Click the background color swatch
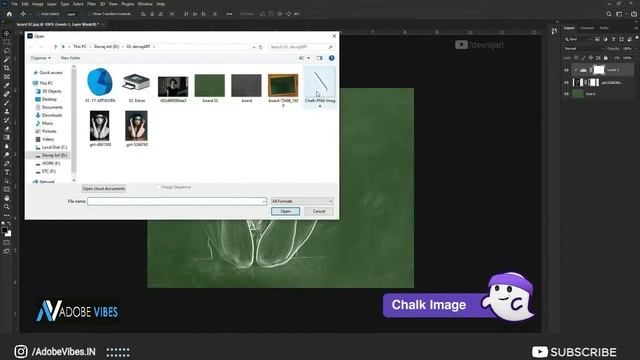Screen dimensions: 640x360 9,234
